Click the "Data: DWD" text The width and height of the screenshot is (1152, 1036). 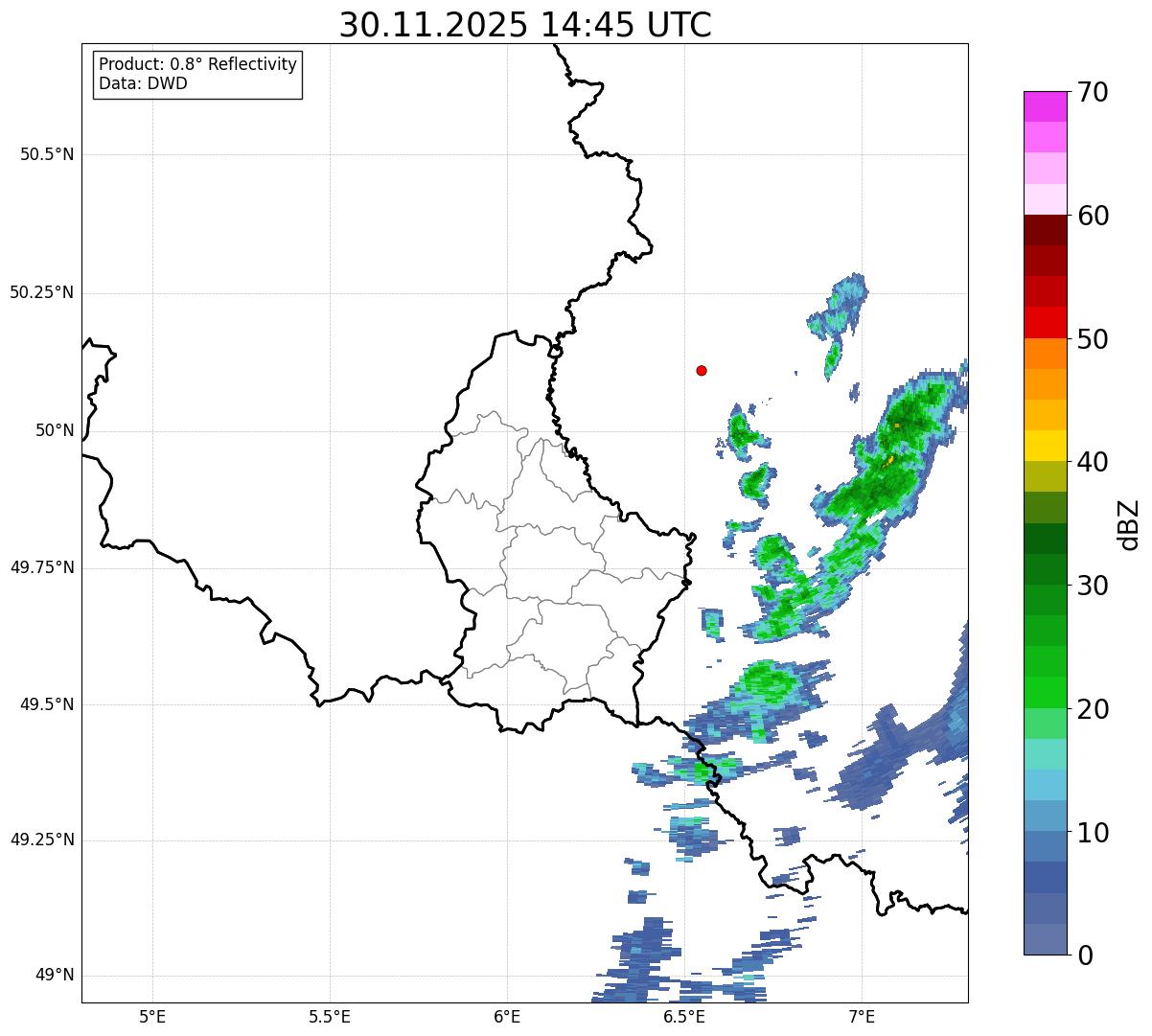(x=144, y=83)
